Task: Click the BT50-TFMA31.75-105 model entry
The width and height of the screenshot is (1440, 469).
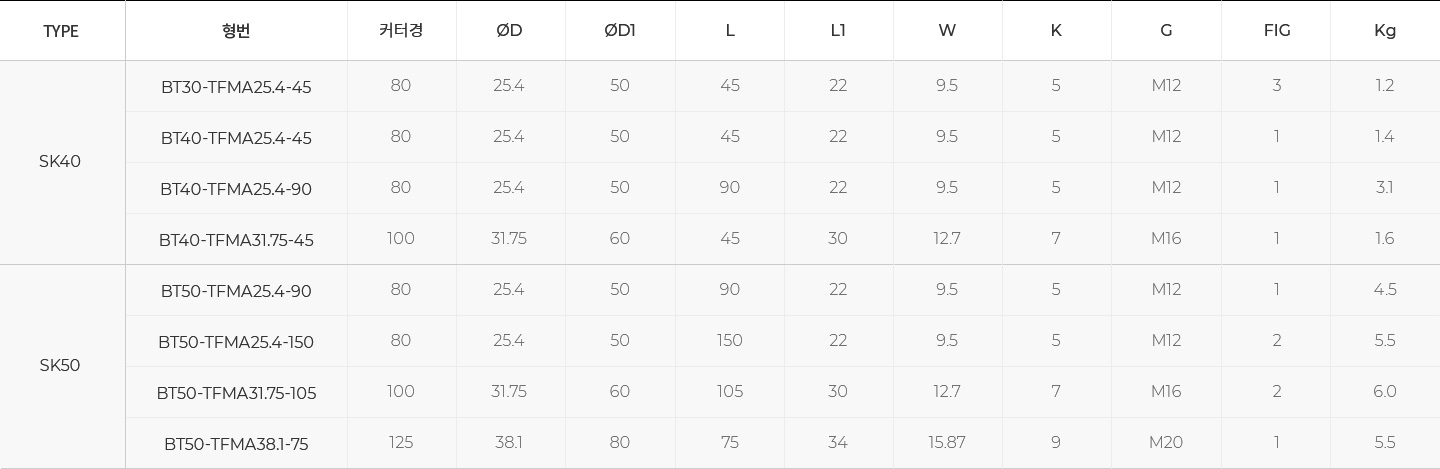Action: (x=236, y=393)
